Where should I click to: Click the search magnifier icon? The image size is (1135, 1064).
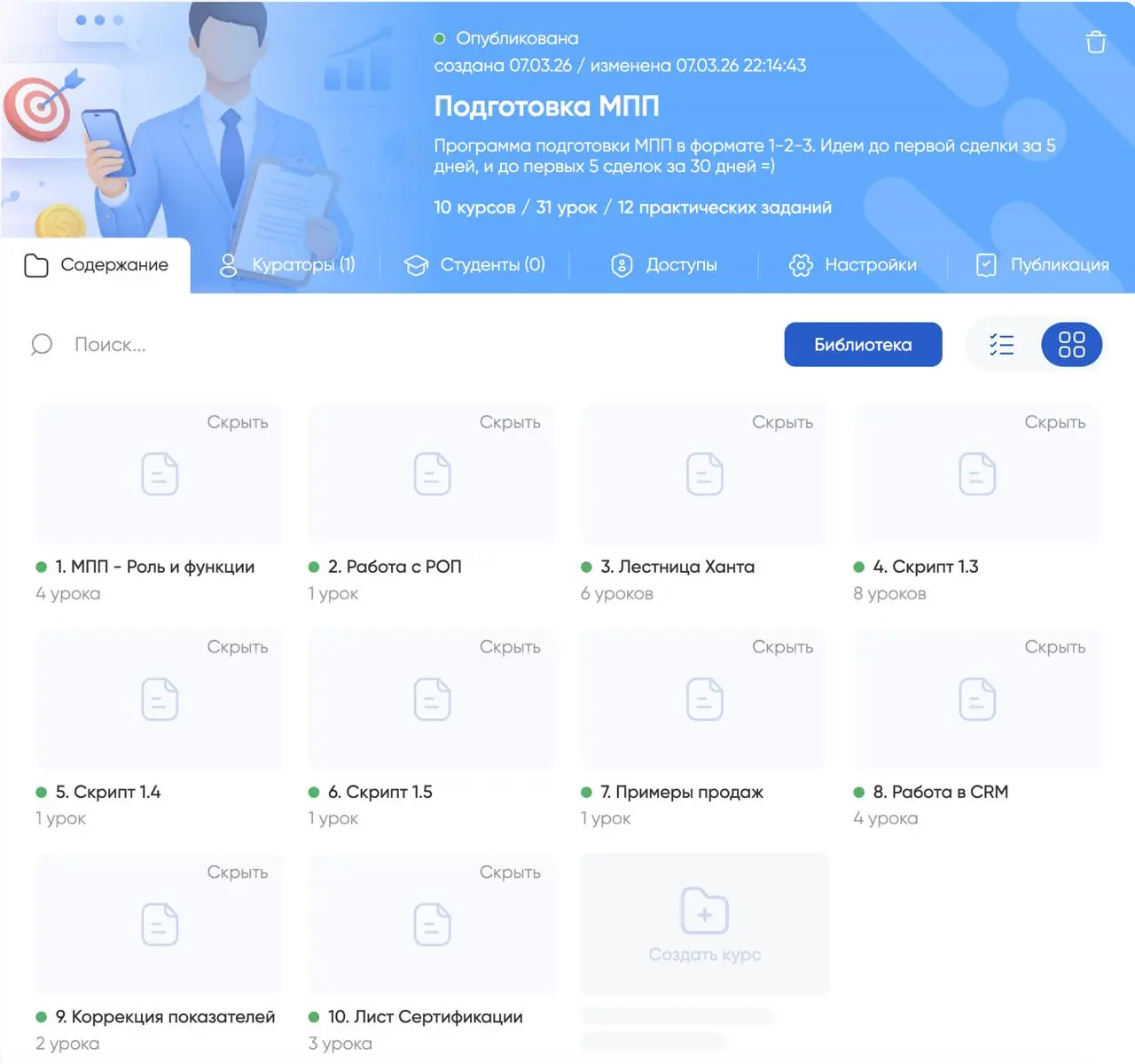[42, 344]
